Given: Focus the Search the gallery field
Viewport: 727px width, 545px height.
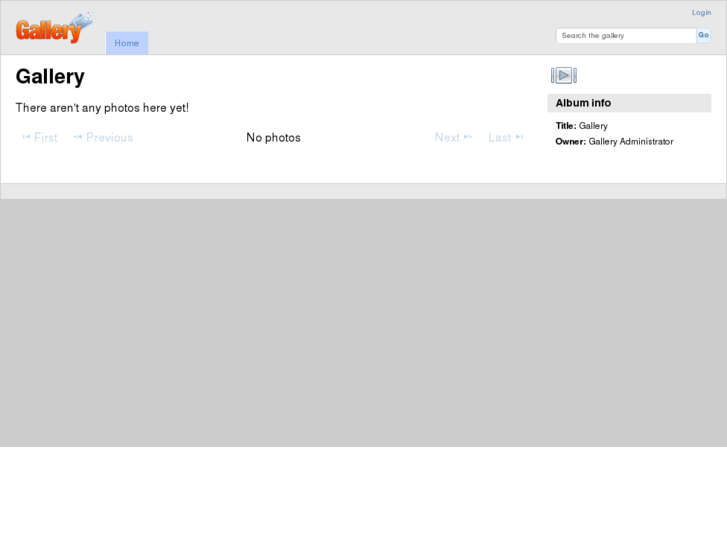Looking at the screenshot, I should (x=626, y=36).
